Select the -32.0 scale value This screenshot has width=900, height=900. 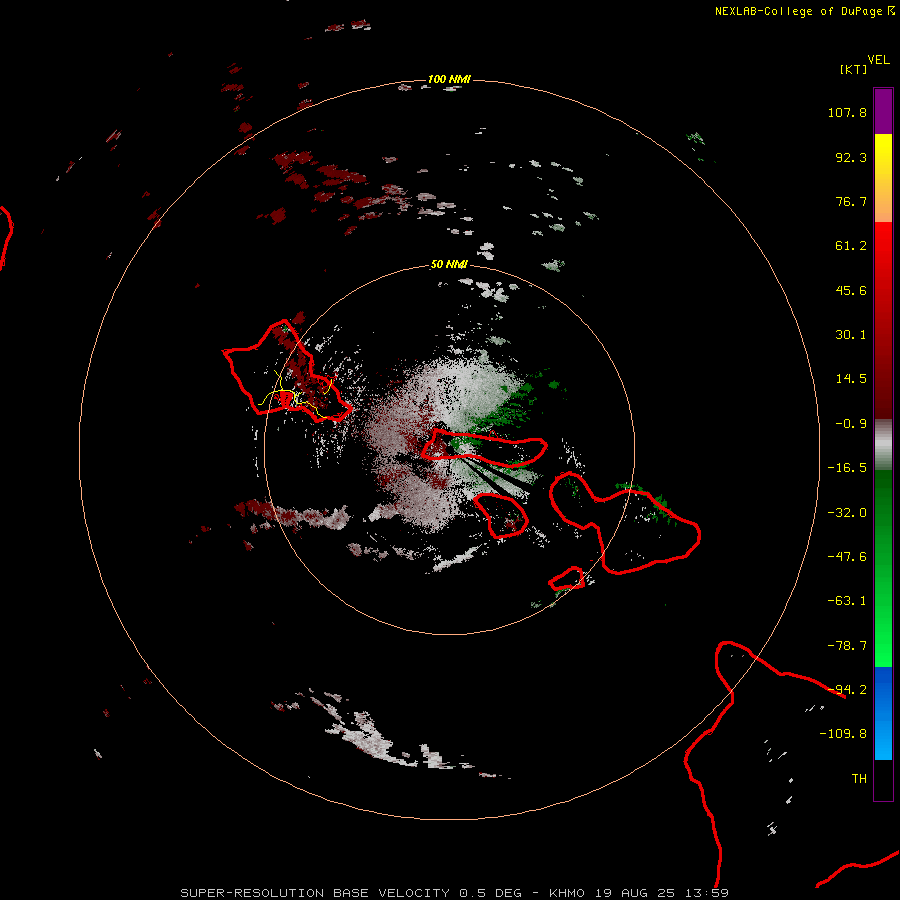click(847, 513)
